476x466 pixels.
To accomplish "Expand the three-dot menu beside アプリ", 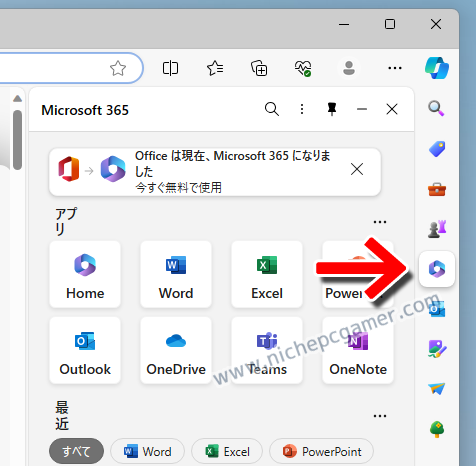I will click(x=380, y=222).
